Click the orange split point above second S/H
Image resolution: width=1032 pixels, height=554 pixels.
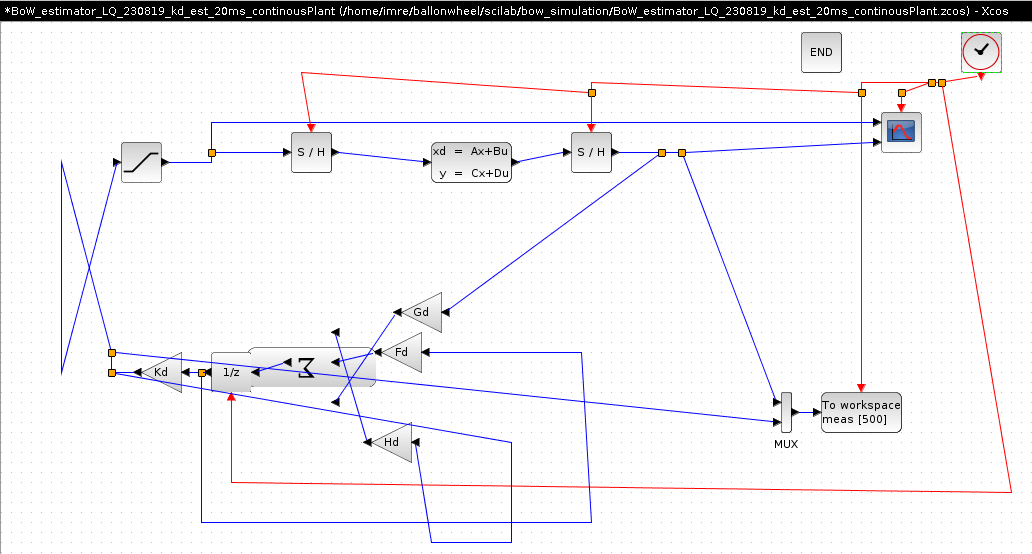(x=592, y=93)
